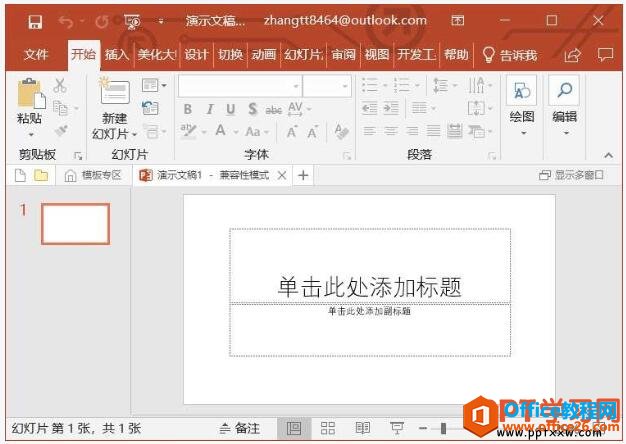Click Show Multiple Windows (显示多窗口)

572,175
